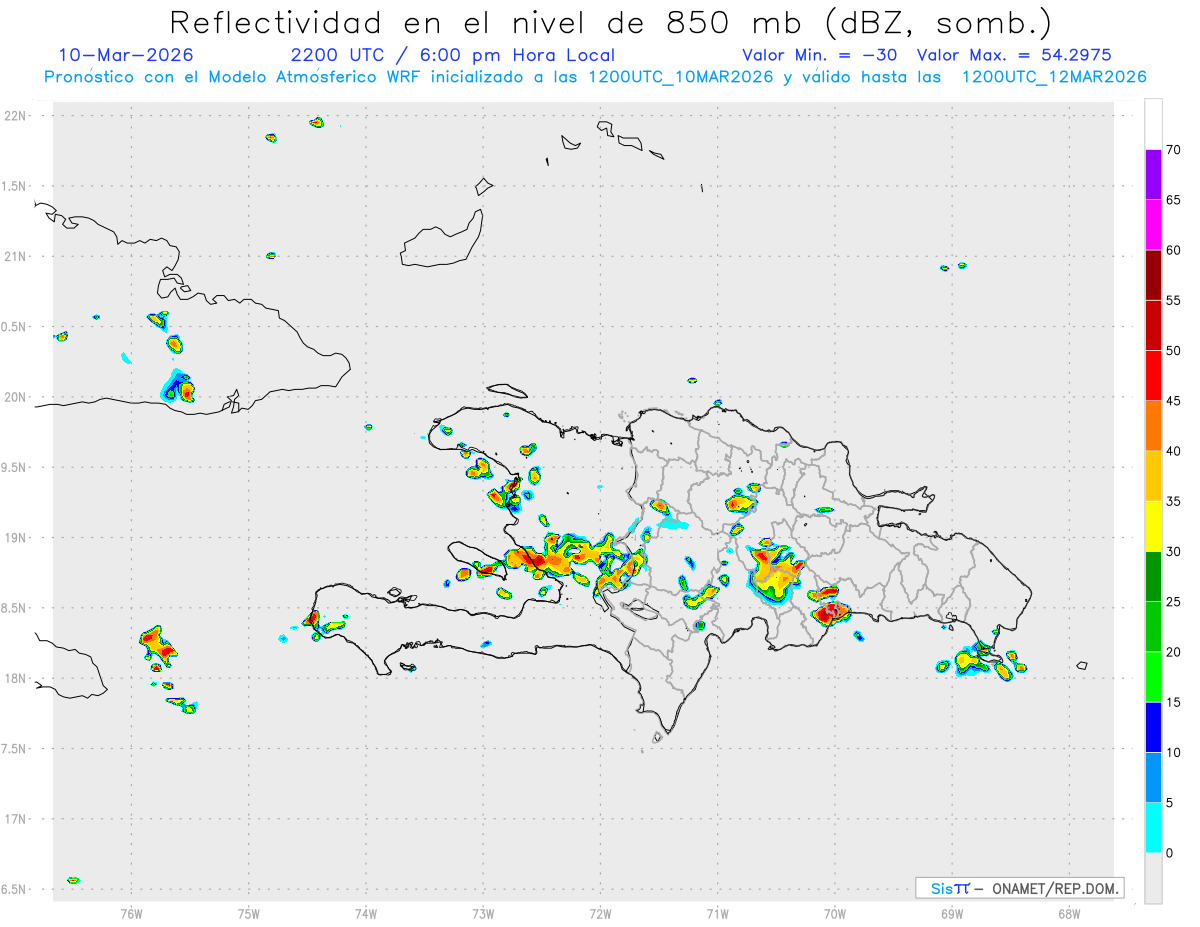Click the latitude axis label '0.5N'
The height and width of the screenshot is (927, 1200).
click(14, 327)
